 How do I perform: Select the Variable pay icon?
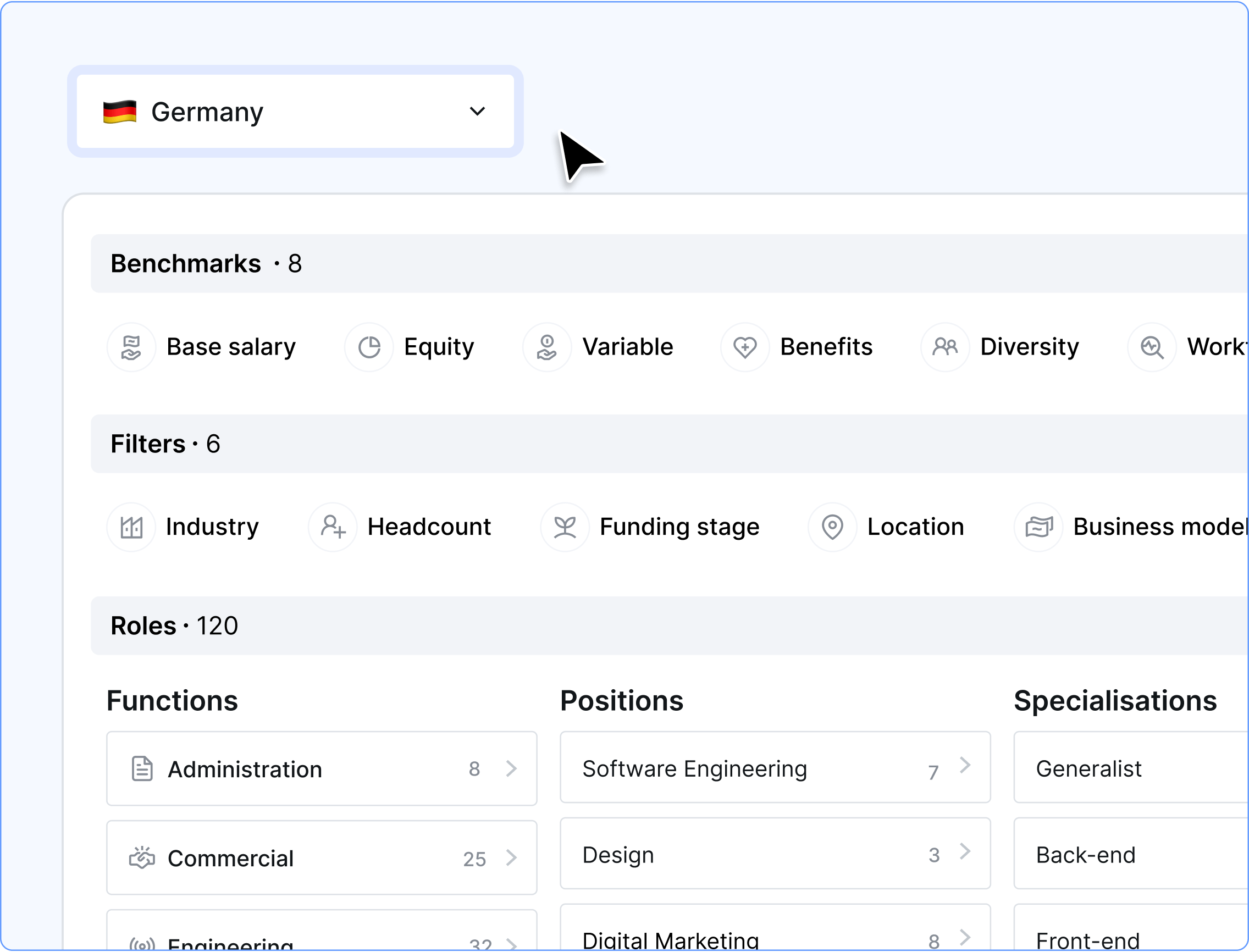point(547,347)
